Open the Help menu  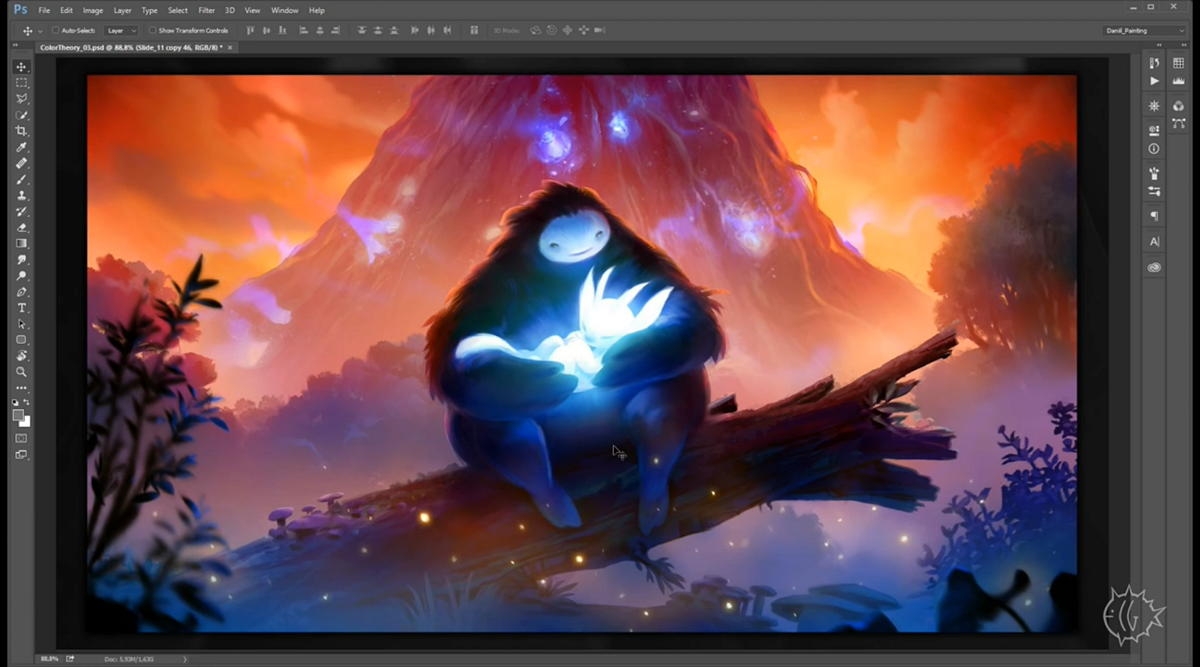[317, 10]
